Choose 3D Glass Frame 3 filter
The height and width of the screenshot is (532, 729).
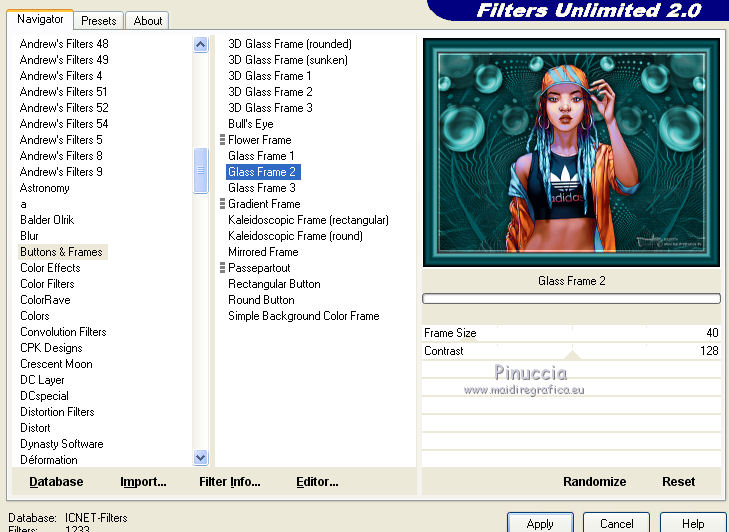pyautogui.click(x=270, y=108)
